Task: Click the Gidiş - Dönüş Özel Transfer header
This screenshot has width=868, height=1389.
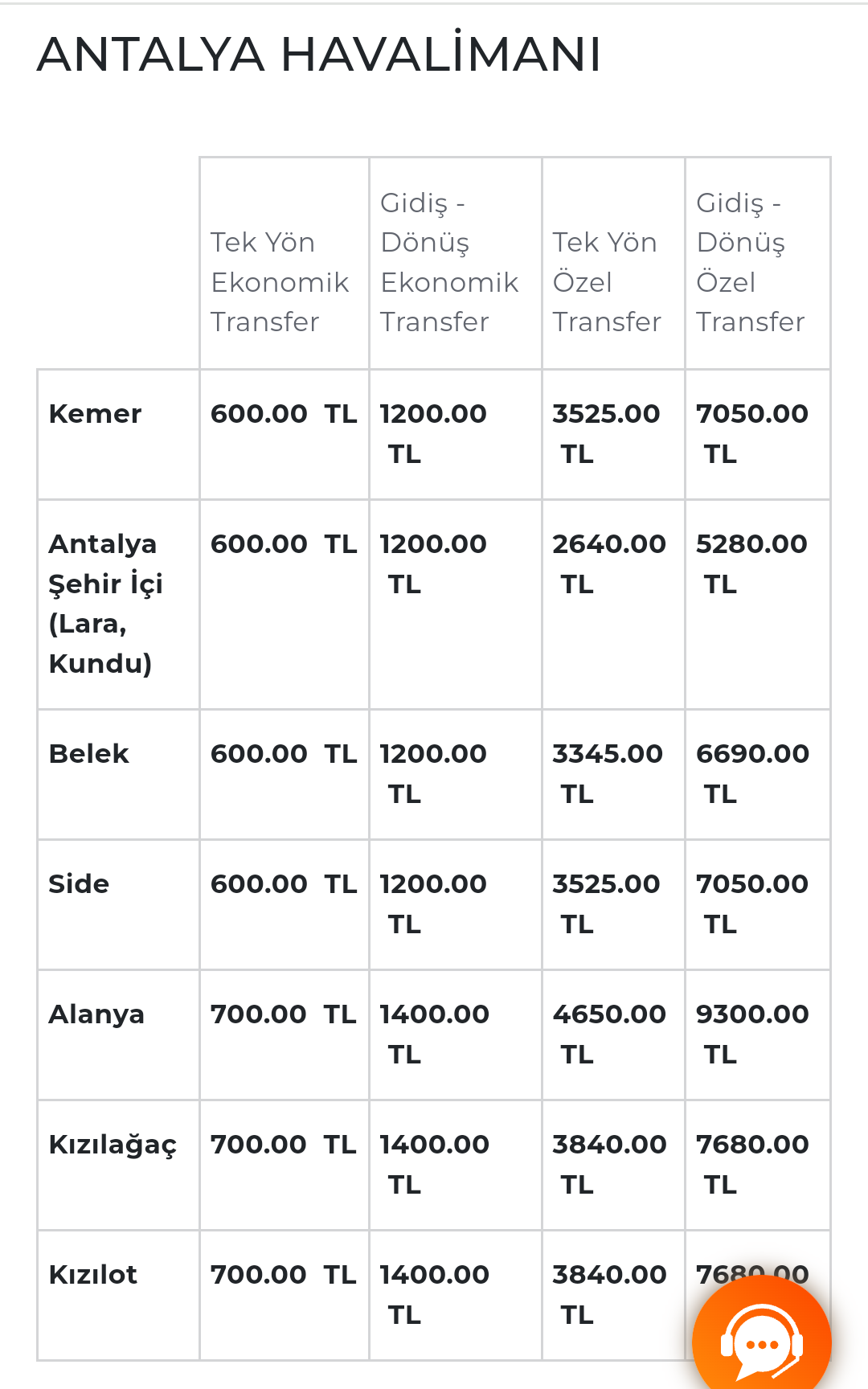Action: [750, 262]
